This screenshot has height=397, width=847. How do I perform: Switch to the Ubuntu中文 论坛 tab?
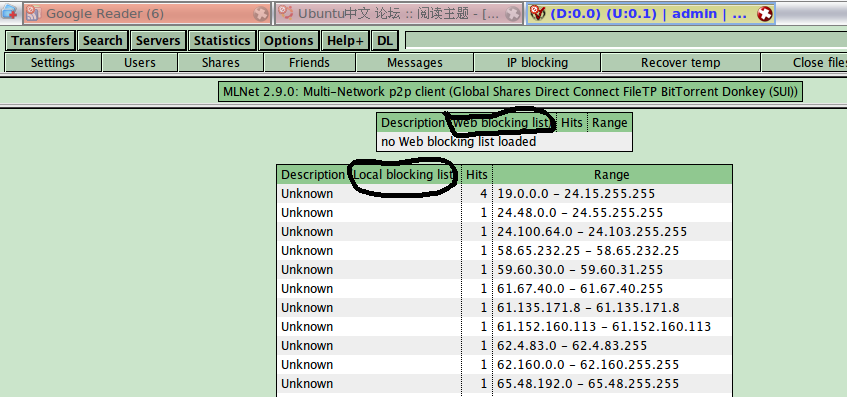399,14
